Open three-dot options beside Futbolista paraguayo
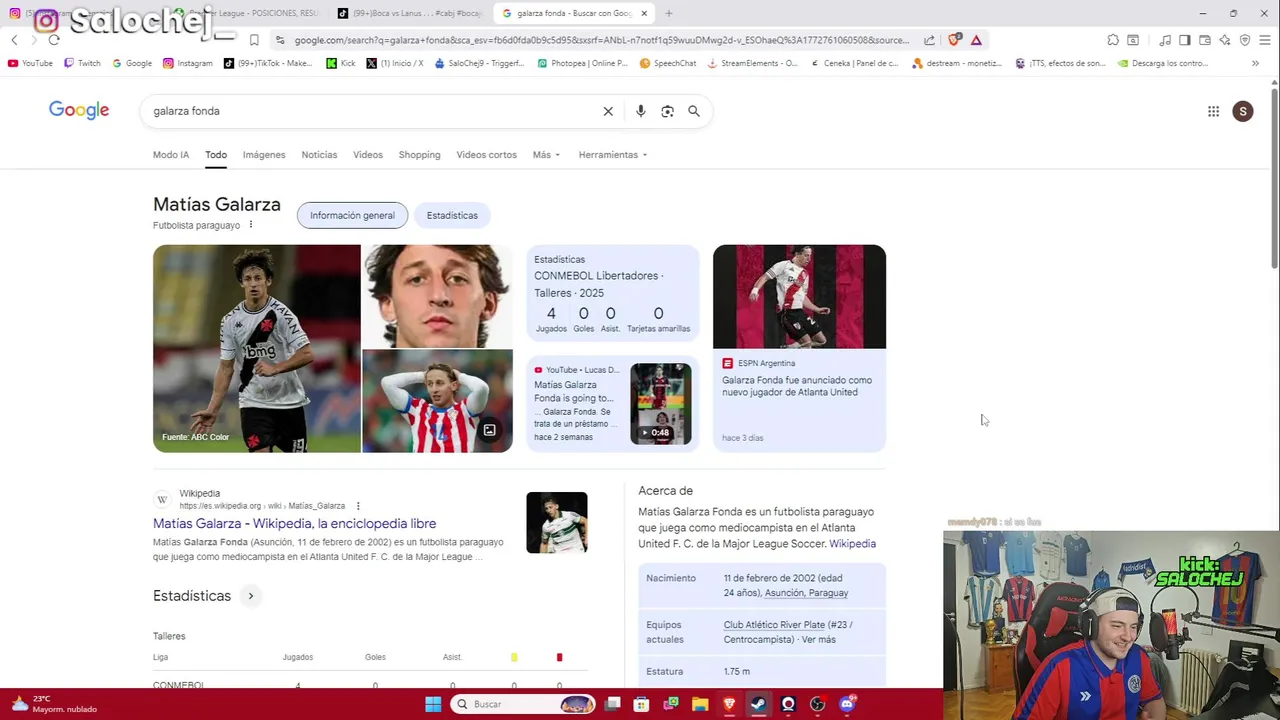The width and height of the screenshot is (1280, 720). click(251, 225)
